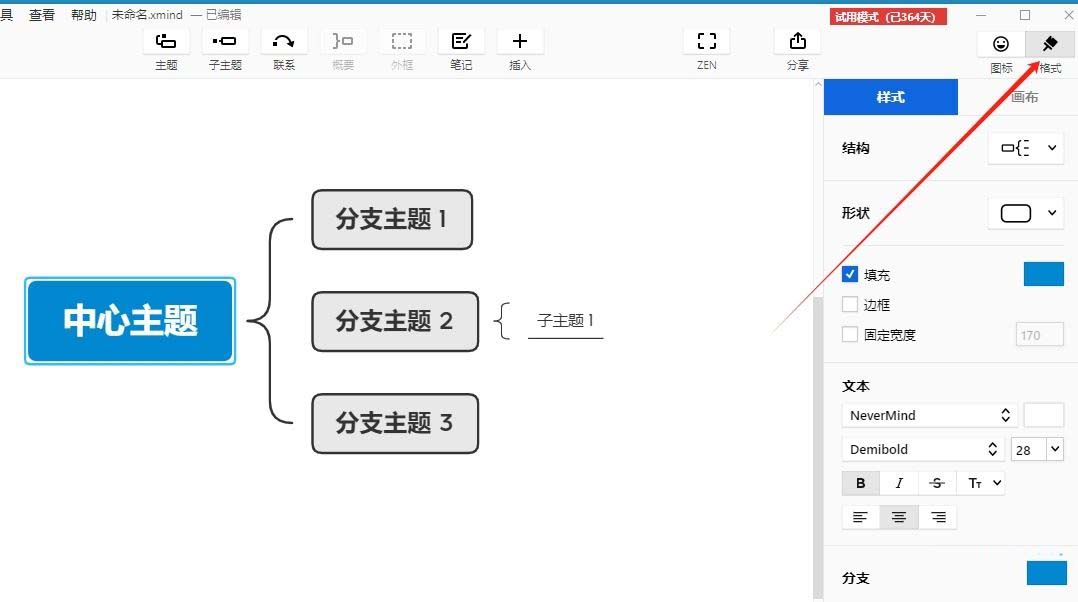The image size is (1078, 602).
Task: Open the 图标 smiley panel
Action: (1001, 45)
